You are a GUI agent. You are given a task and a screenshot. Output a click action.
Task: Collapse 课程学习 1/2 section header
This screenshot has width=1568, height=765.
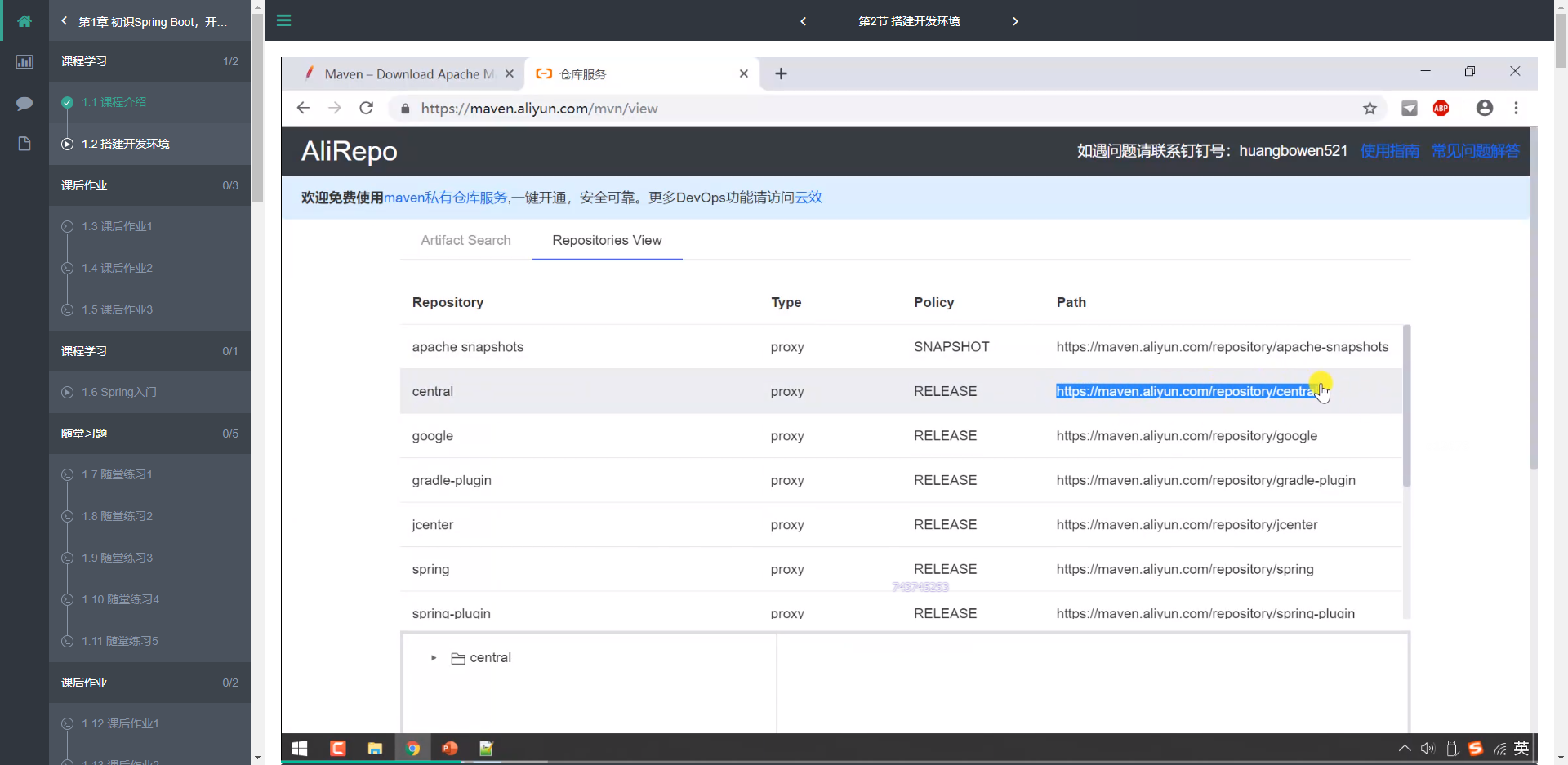[149, 61]
